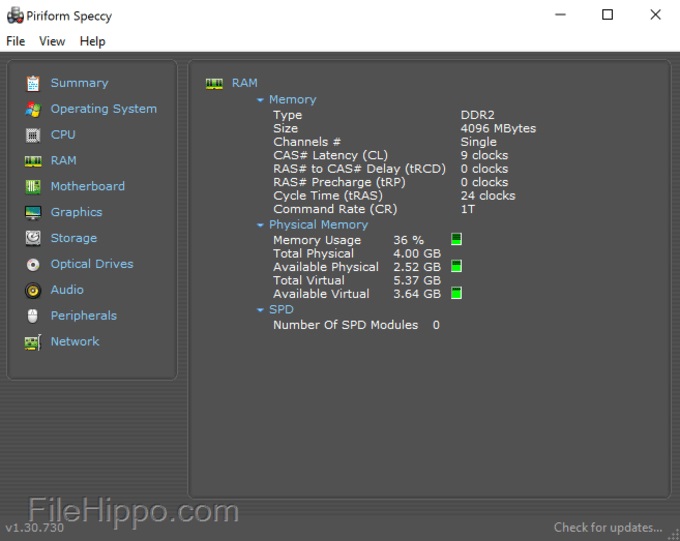Click the Physical Memory section heading
Image resolution: width=680 pixels, height=541 pixels.
(x=318, y=225)
